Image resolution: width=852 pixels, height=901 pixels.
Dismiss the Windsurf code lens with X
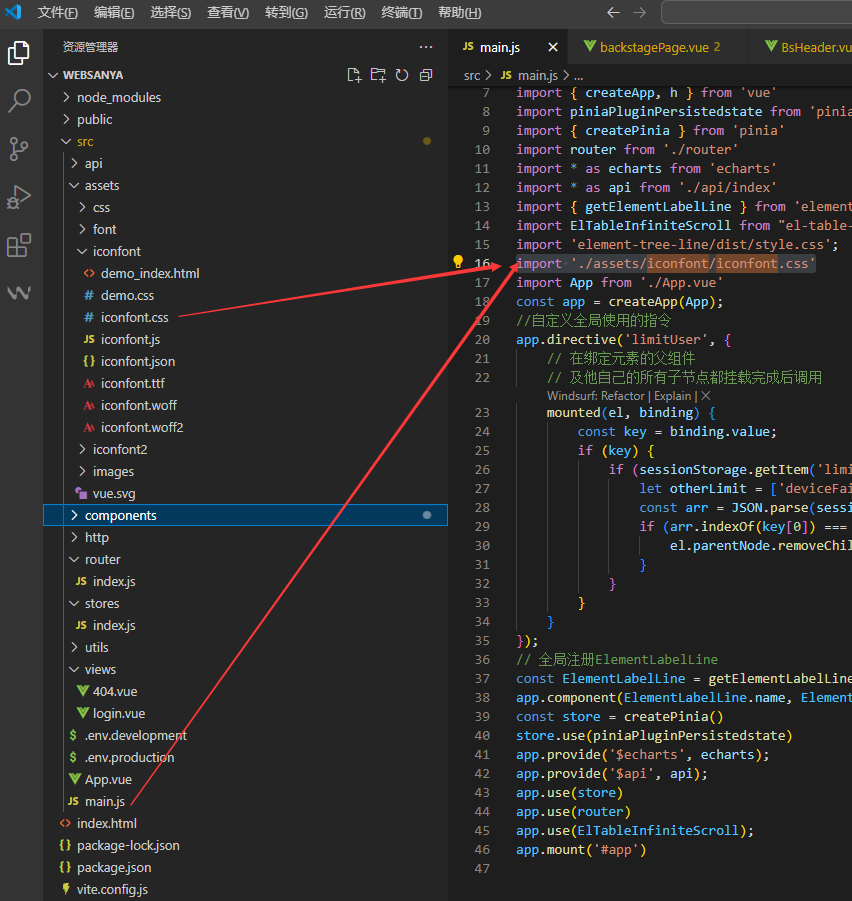tap(706, 396)
